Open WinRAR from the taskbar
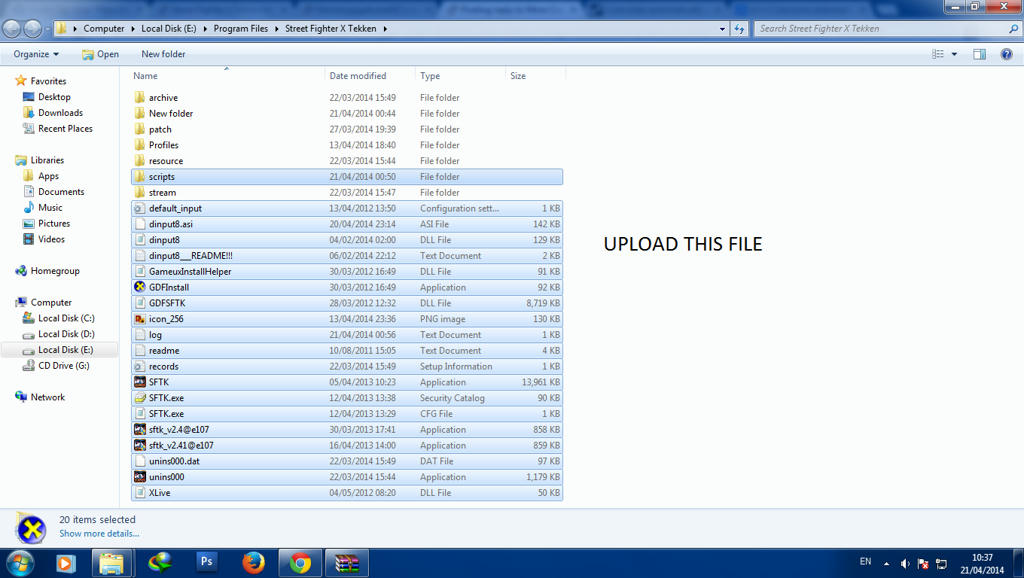 click(x=347, y=563)
